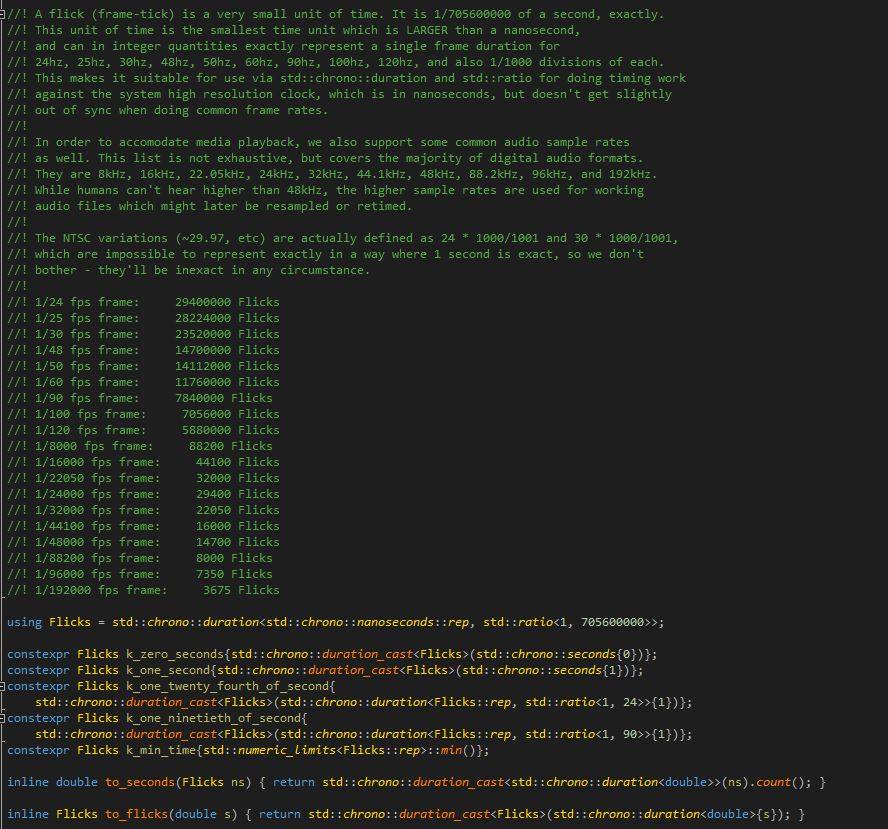The width and height of the screenshot is (888, 829).
Task: Click the k_one_twenty_fourth_of_second identifier
Action: tap(228, 686)
